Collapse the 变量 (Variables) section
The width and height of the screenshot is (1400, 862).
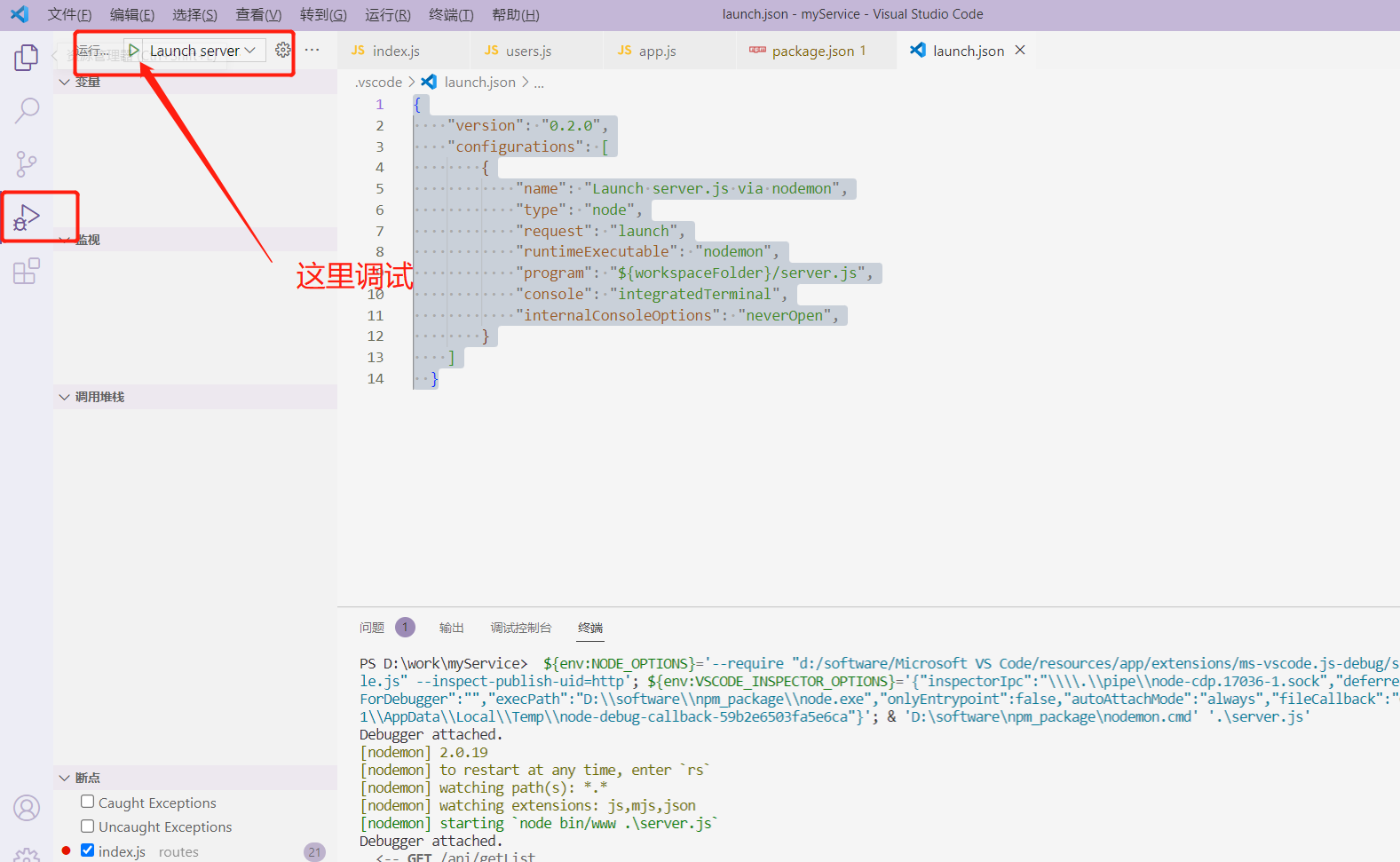tap(195, 82)
